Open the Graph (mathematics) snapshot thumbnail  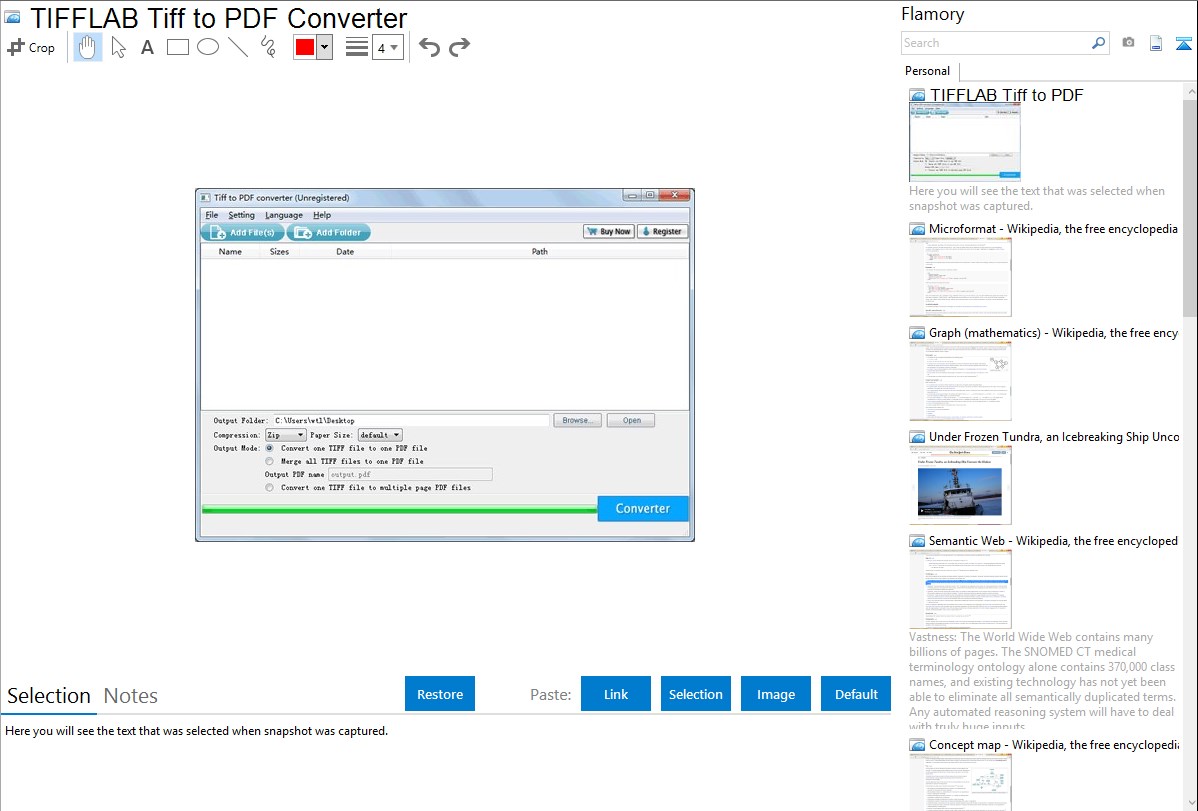click(960, 381)
